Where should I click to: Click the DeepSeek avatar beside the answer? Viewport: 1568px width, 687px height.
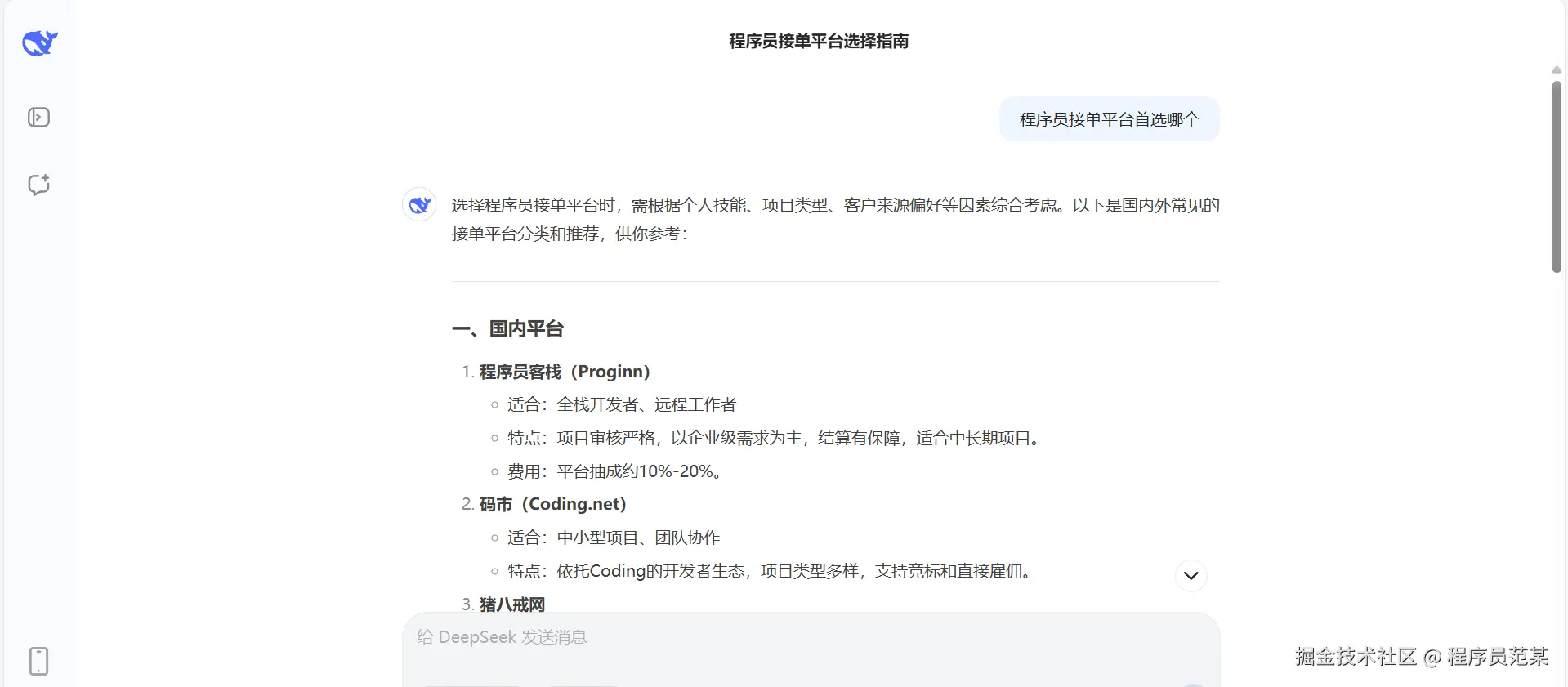(419, 204)
